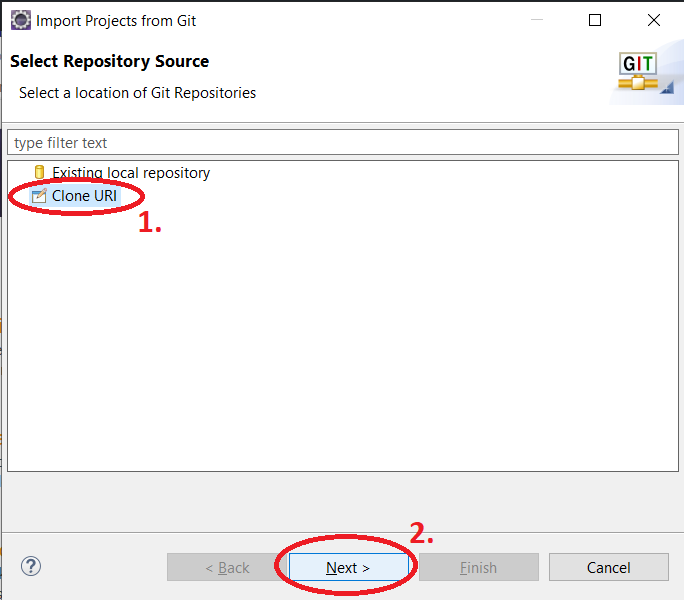Click the 'Select Repository Source' heading
Image resolution: width=684 pixels, height=600 pixels.
109,61
